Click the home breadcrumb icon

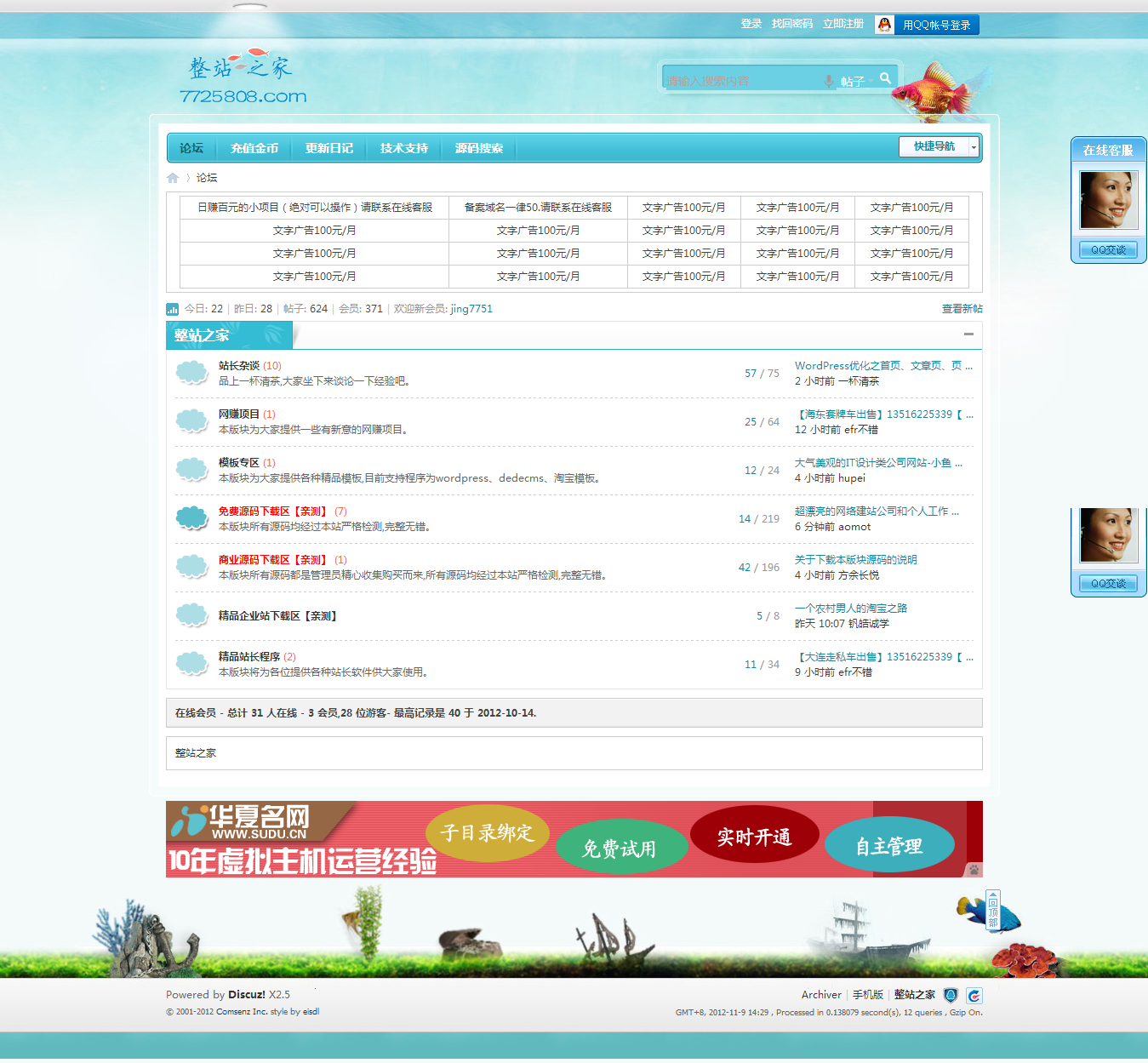click(x=173, y=178)
